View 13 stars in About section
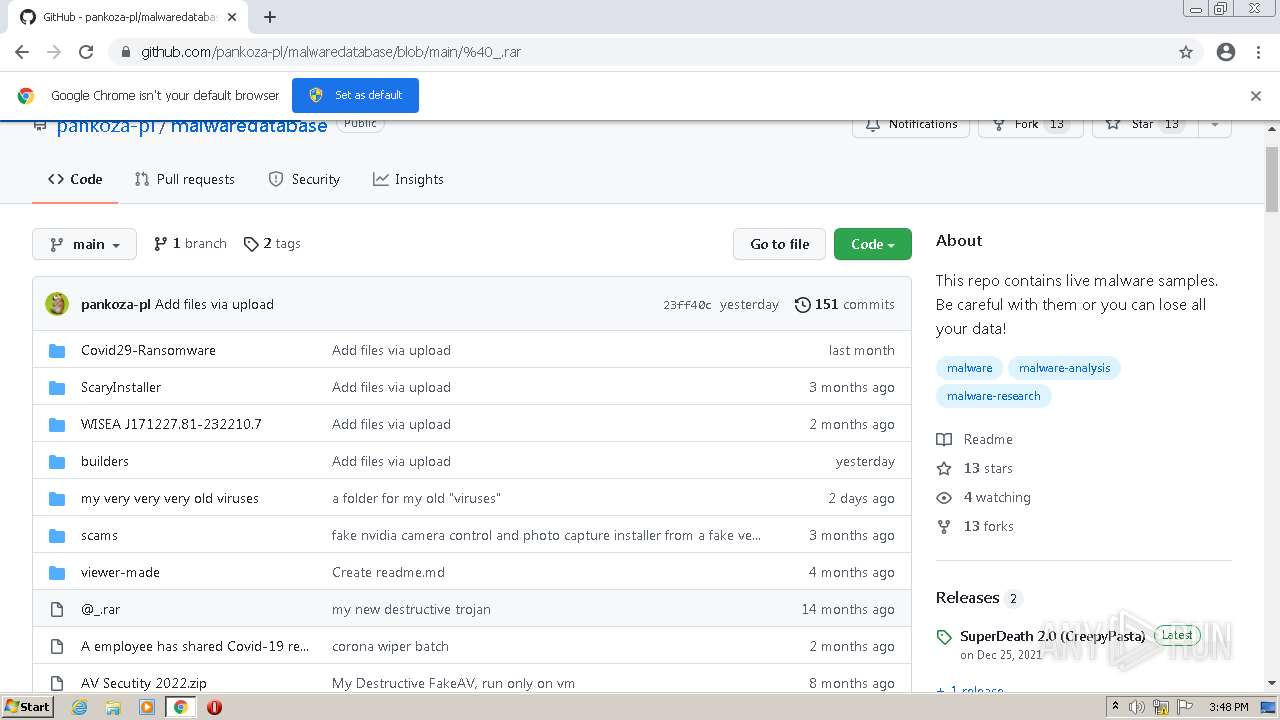 click(975, 468)
